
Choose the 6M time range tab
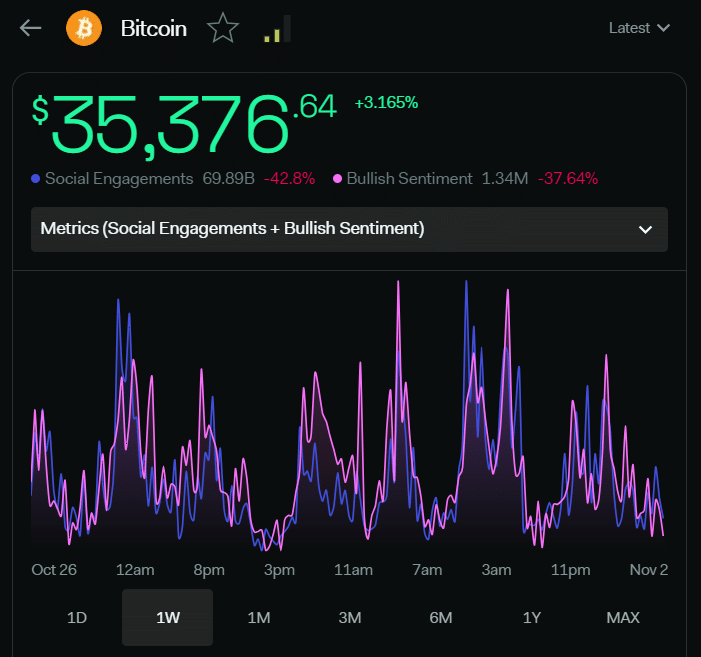pos(441,618)
